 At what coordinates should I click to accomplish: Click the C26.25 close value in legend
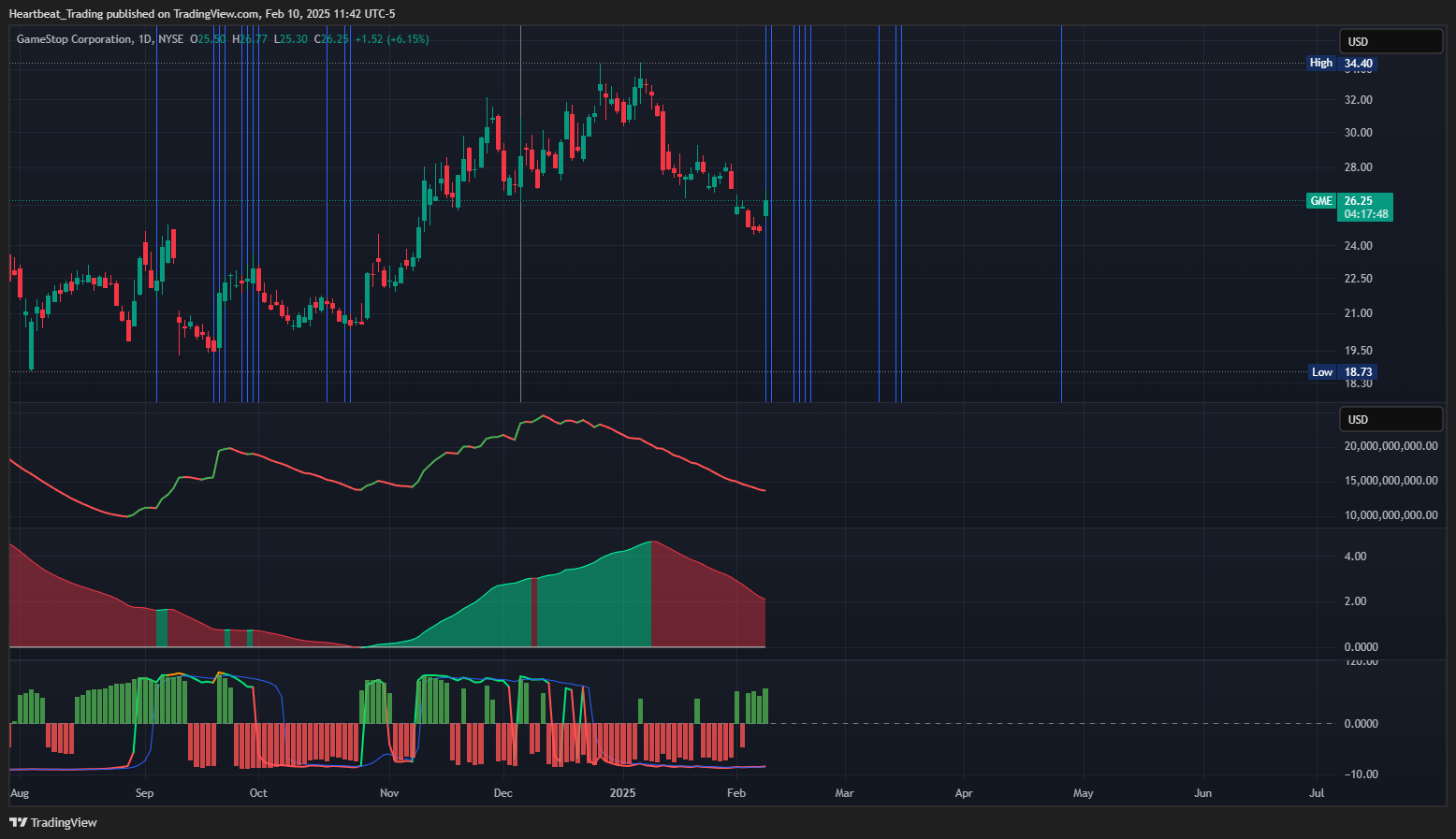331,39
